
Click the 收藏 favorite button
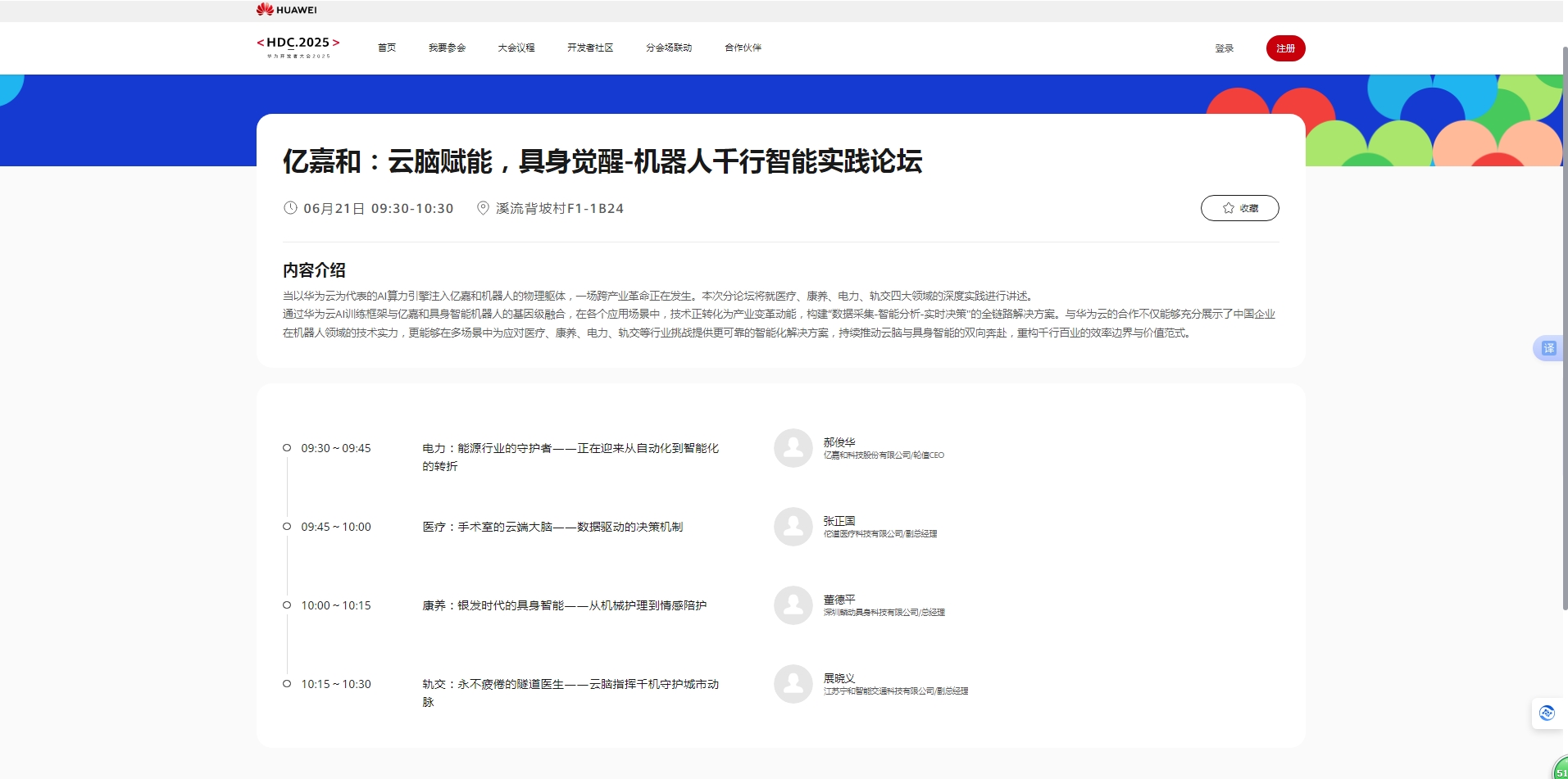click(x=1239, y=208)
